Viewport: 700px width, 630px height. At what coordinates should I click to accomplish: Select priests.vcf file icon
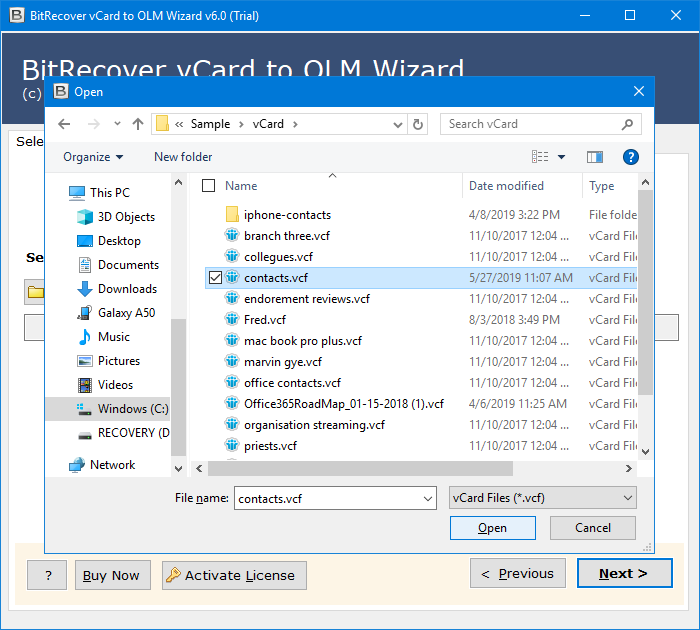click(232, 445)
